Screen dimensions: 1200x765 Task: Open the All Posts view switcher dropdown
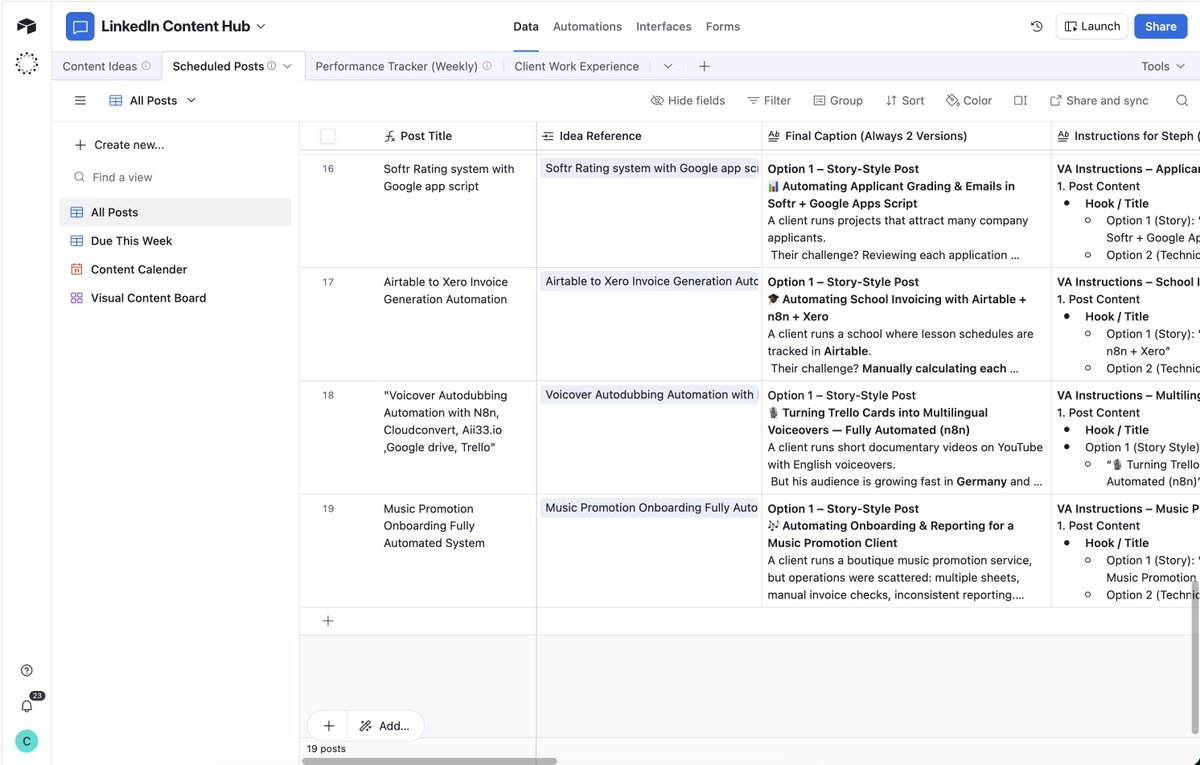153,100
